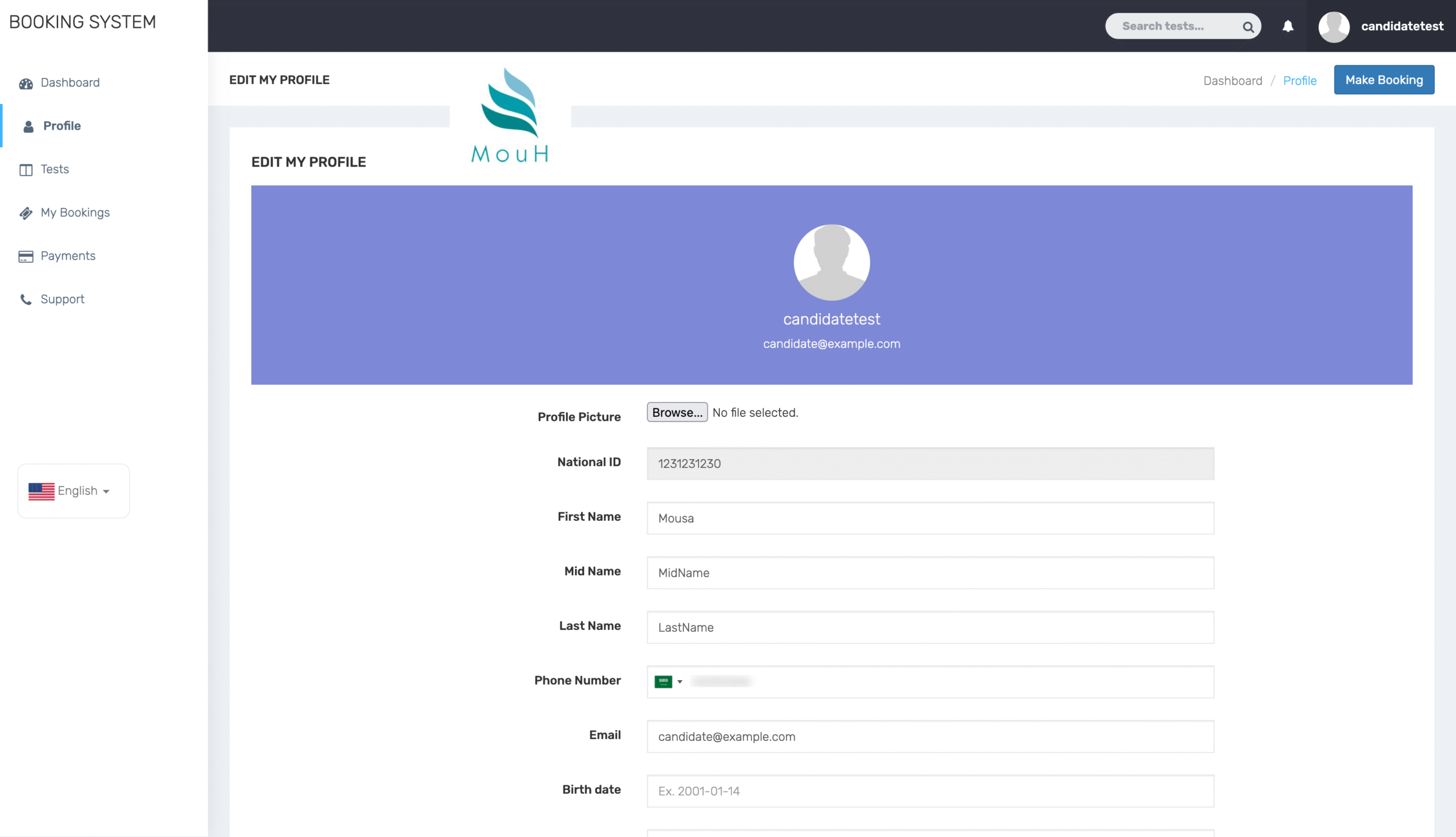Go to My Bookings menu item
The image size is (1456, 837).
pos(75,213)
